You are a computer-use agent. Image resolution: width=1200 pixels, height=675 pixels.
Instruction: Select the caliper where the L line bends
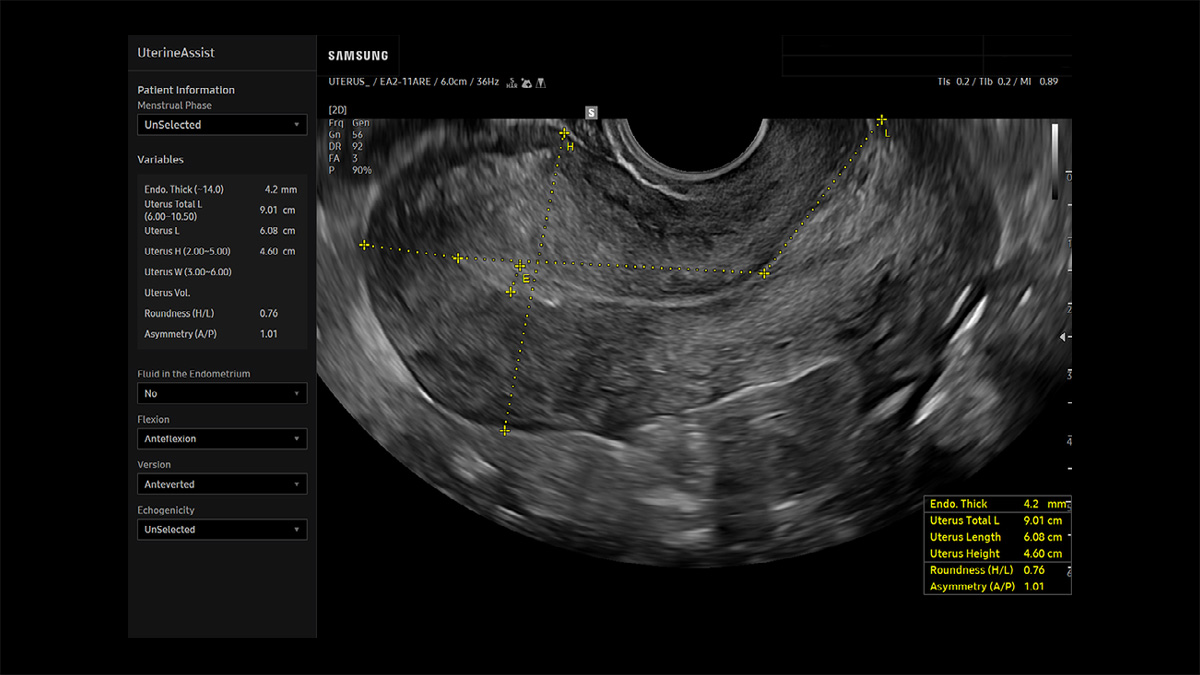click(764, 273)
